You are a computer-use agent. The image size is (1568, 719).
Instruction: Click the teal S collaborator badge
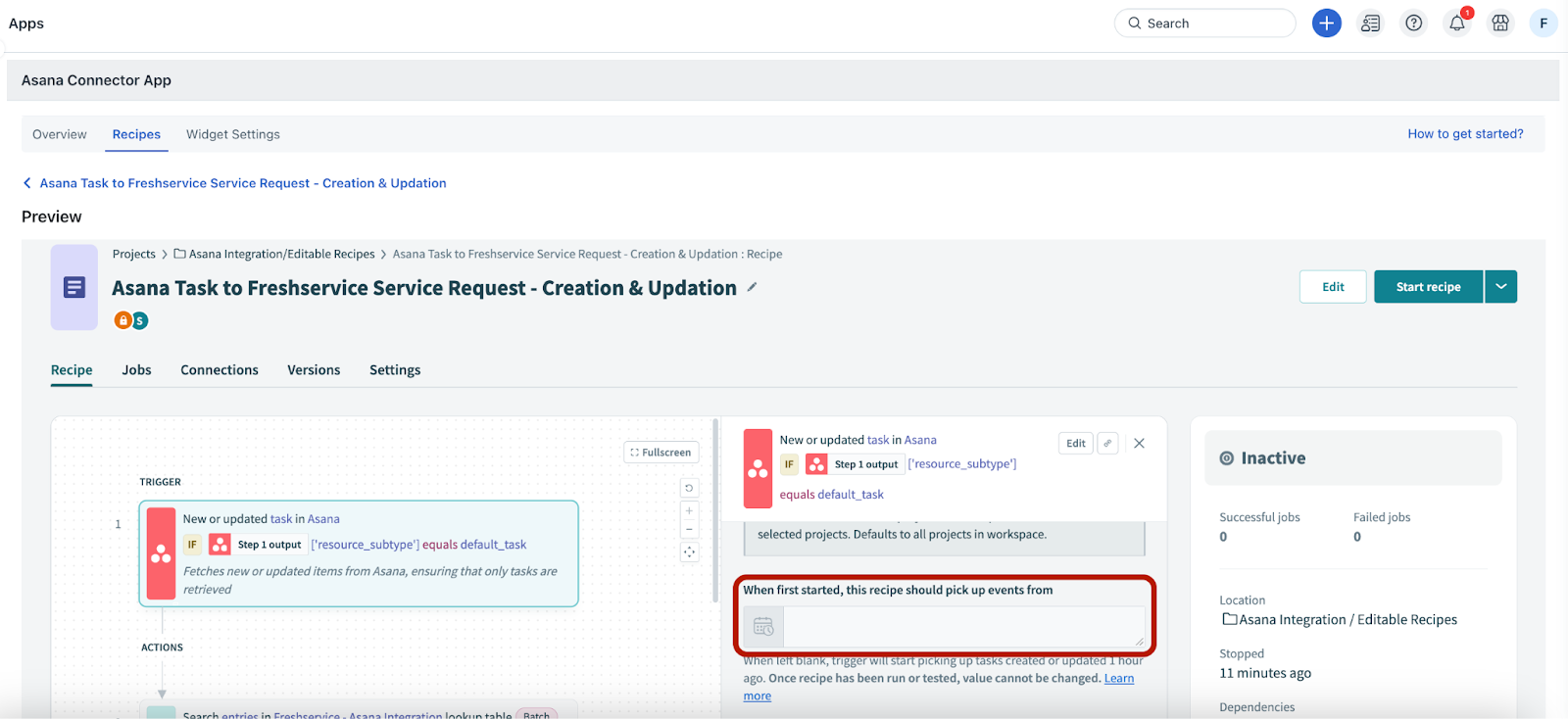[x=140, y=320]
